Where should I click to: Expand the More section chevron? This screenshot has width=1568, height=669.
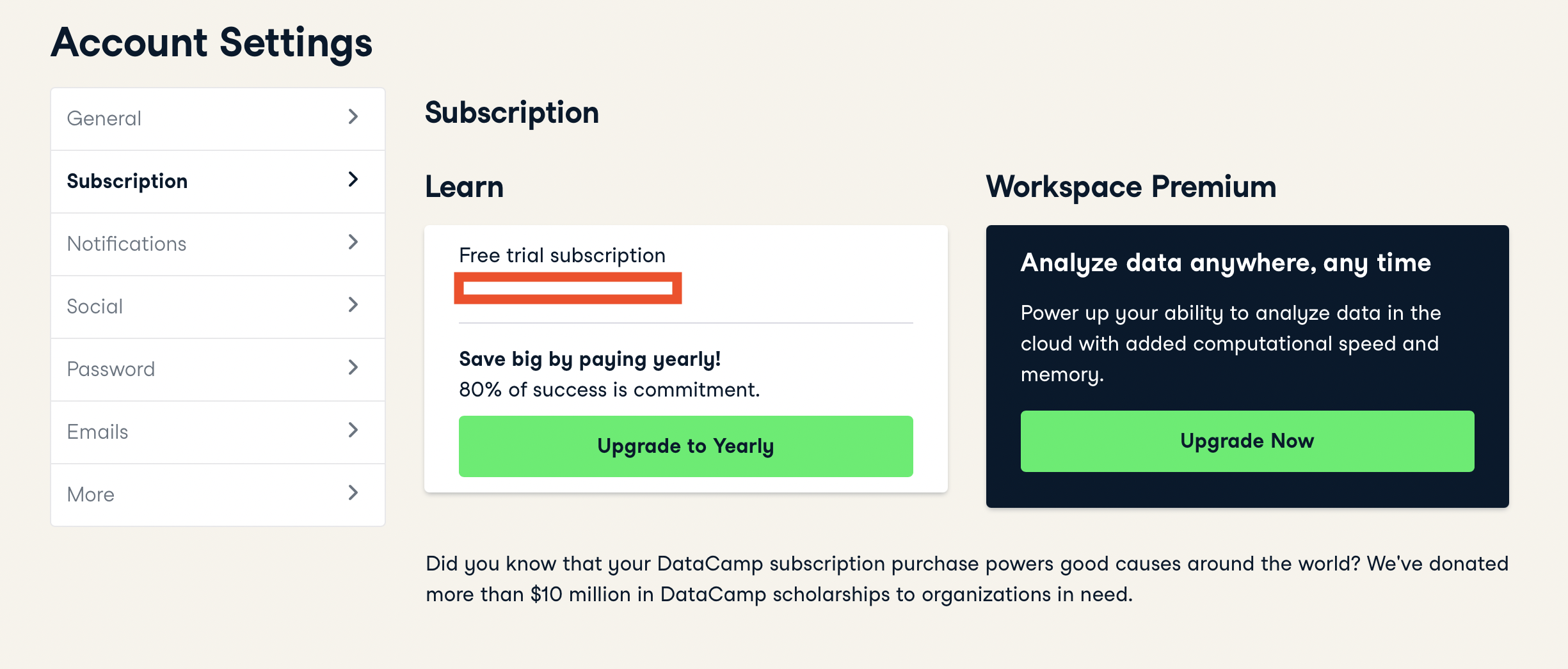(353, 493)
